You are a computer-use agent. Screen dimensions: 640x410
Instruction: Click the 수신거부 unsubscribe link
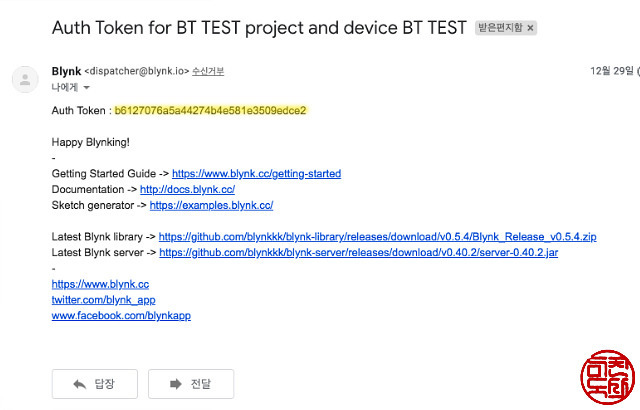click(208, 71)
